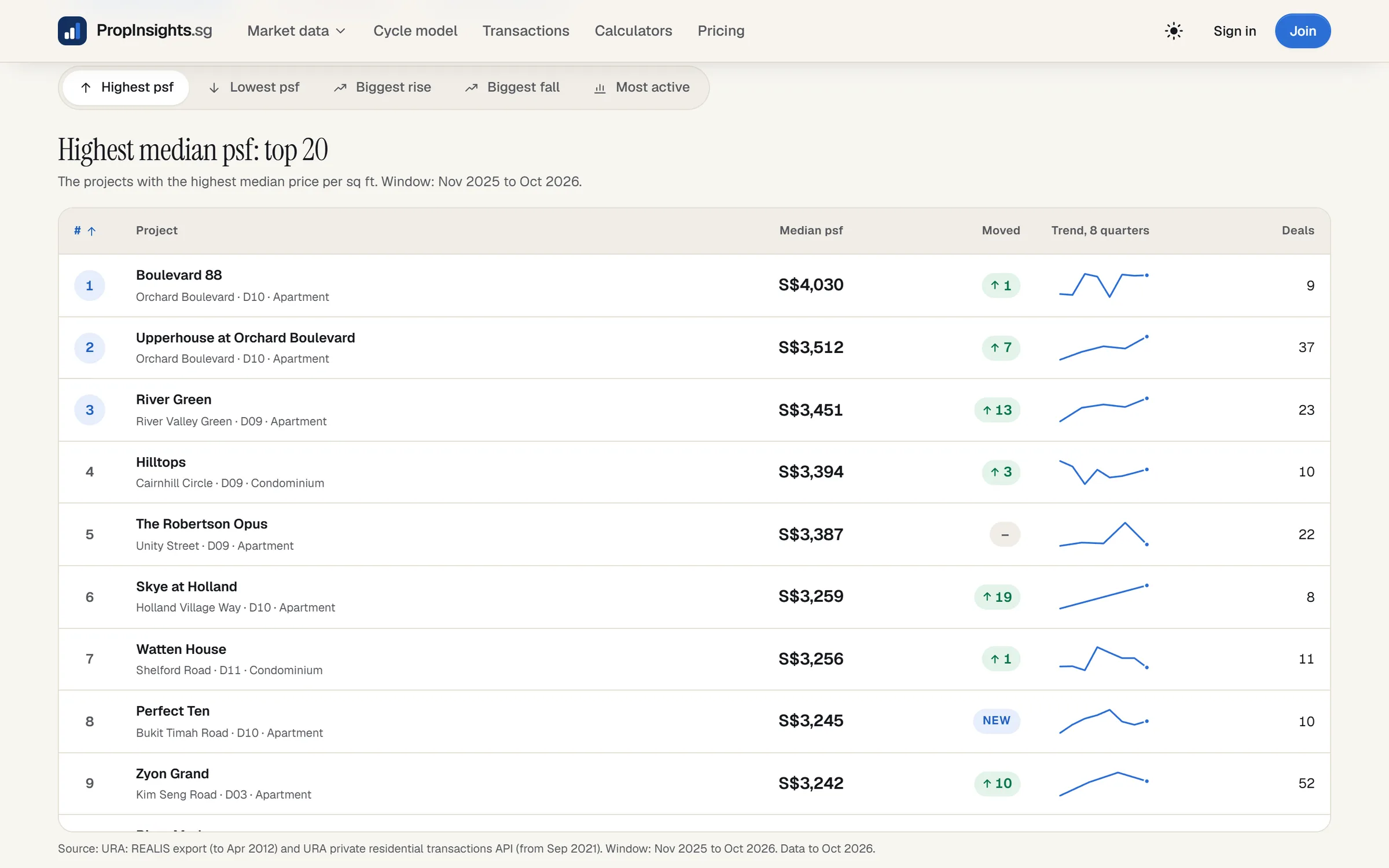Click the 52 deals value for Zyon Grand

[1306, 783]
